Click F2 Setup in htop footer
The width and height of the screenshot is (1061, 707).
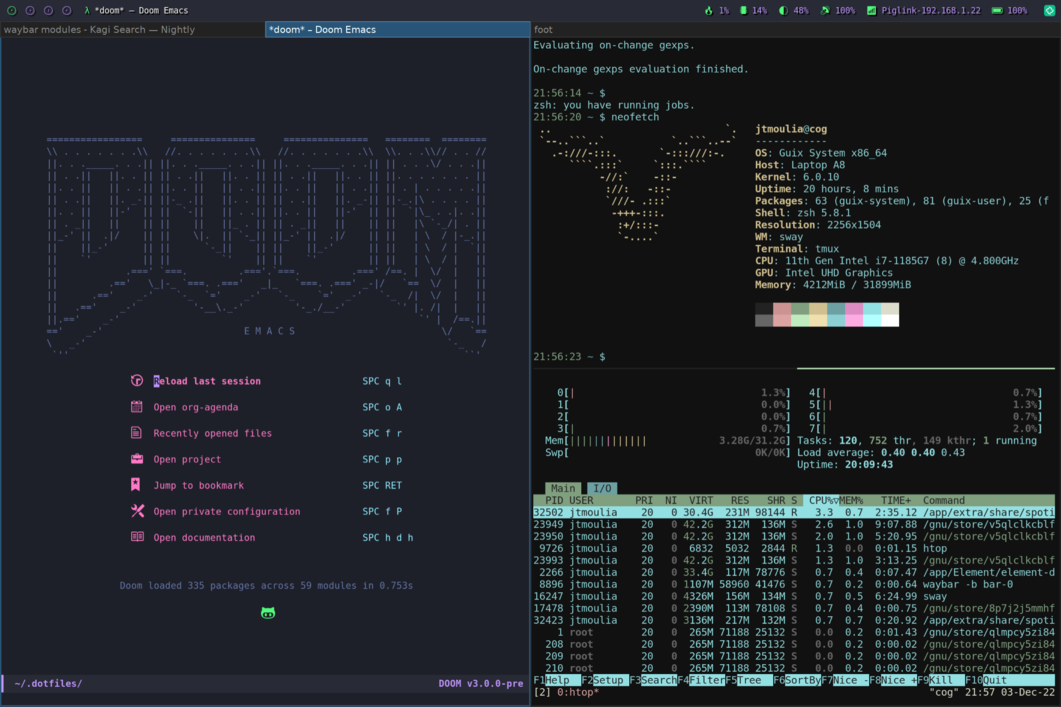click(605, 680)
